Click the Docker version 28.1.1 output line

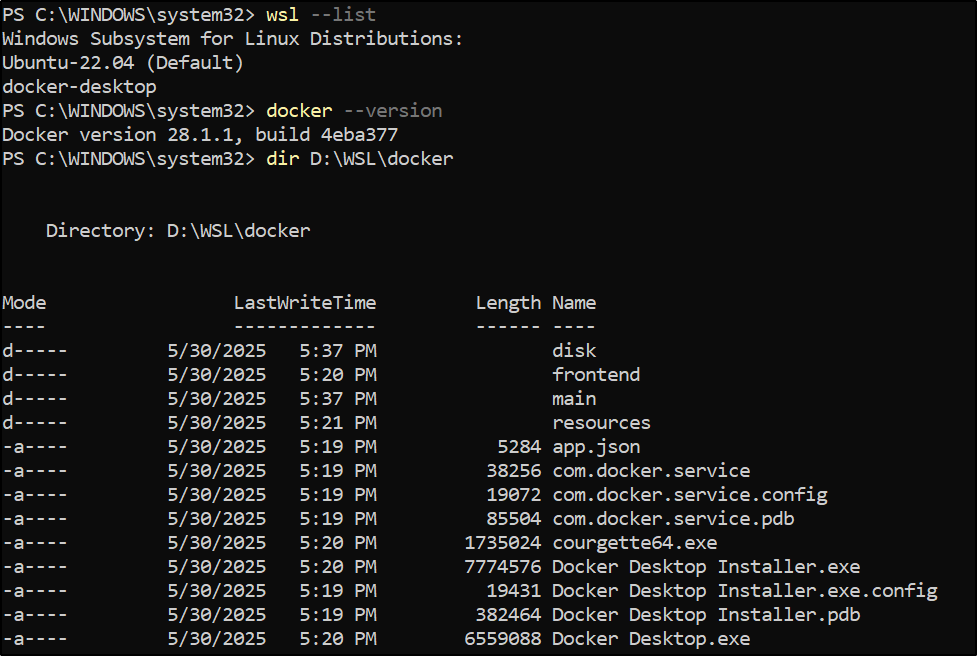200,135
